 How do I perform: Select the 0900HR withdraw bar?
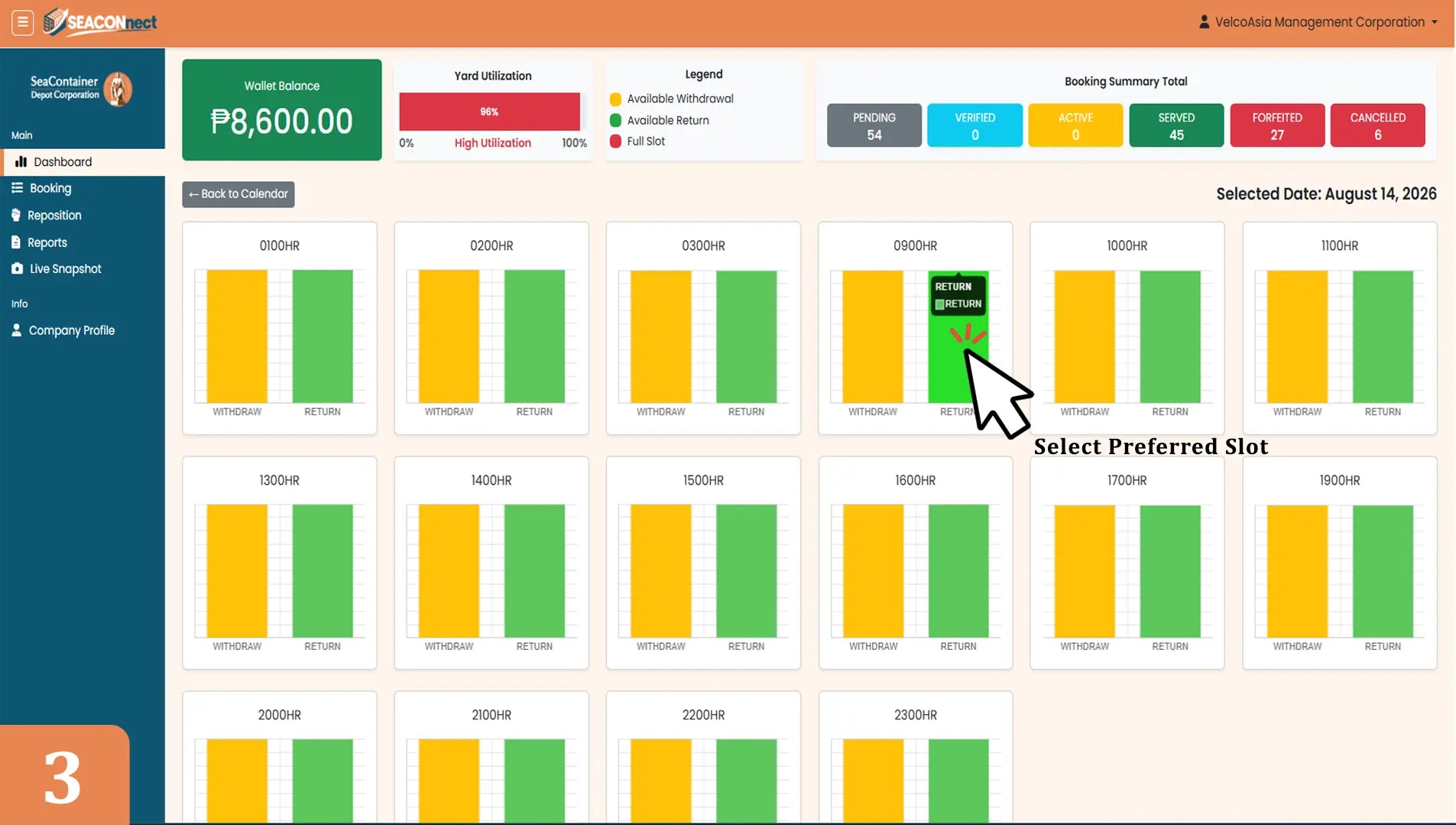[873, 336]
